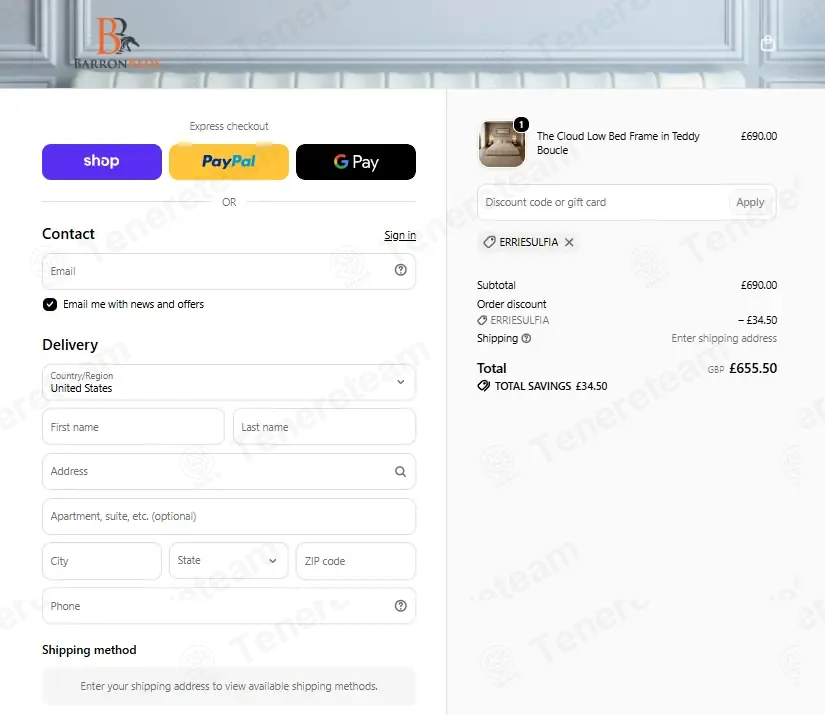Open the State dropdown
Viewport: 825px width, 715px height.
(x=229, y=561)
